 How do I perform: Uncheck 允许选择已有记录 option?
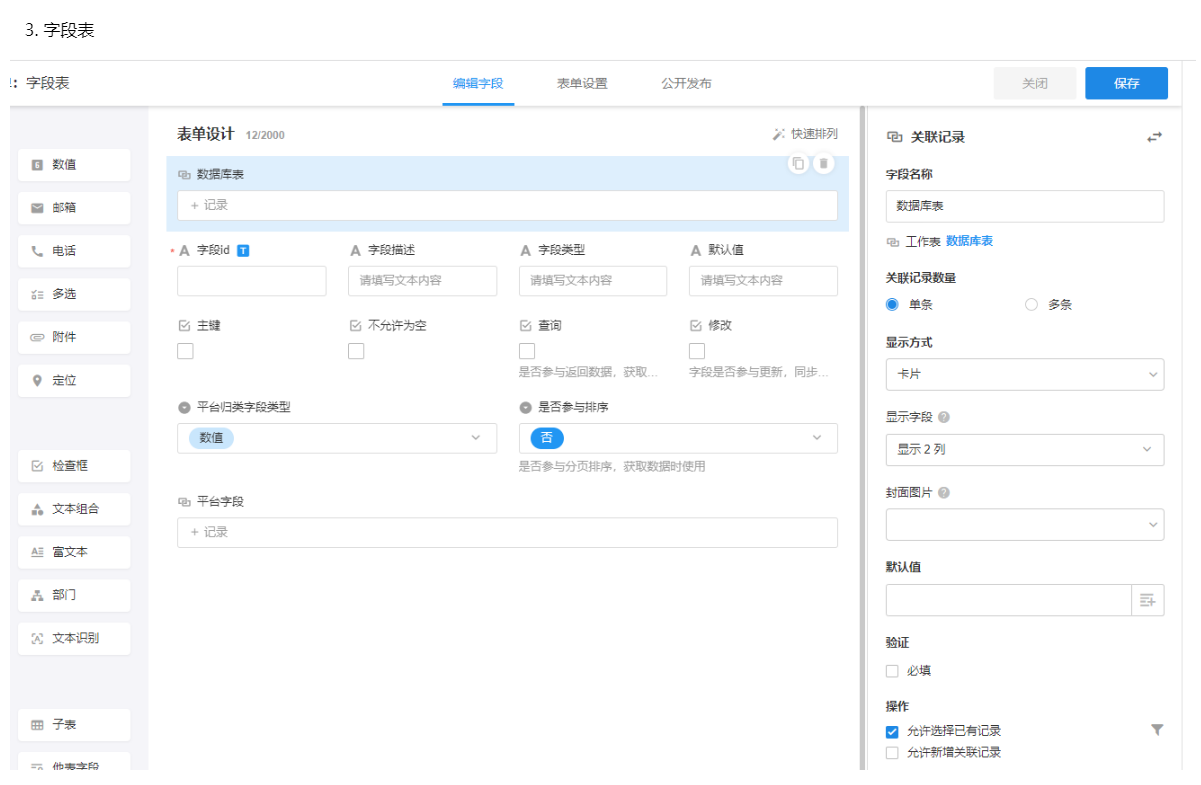pos(893,731)
